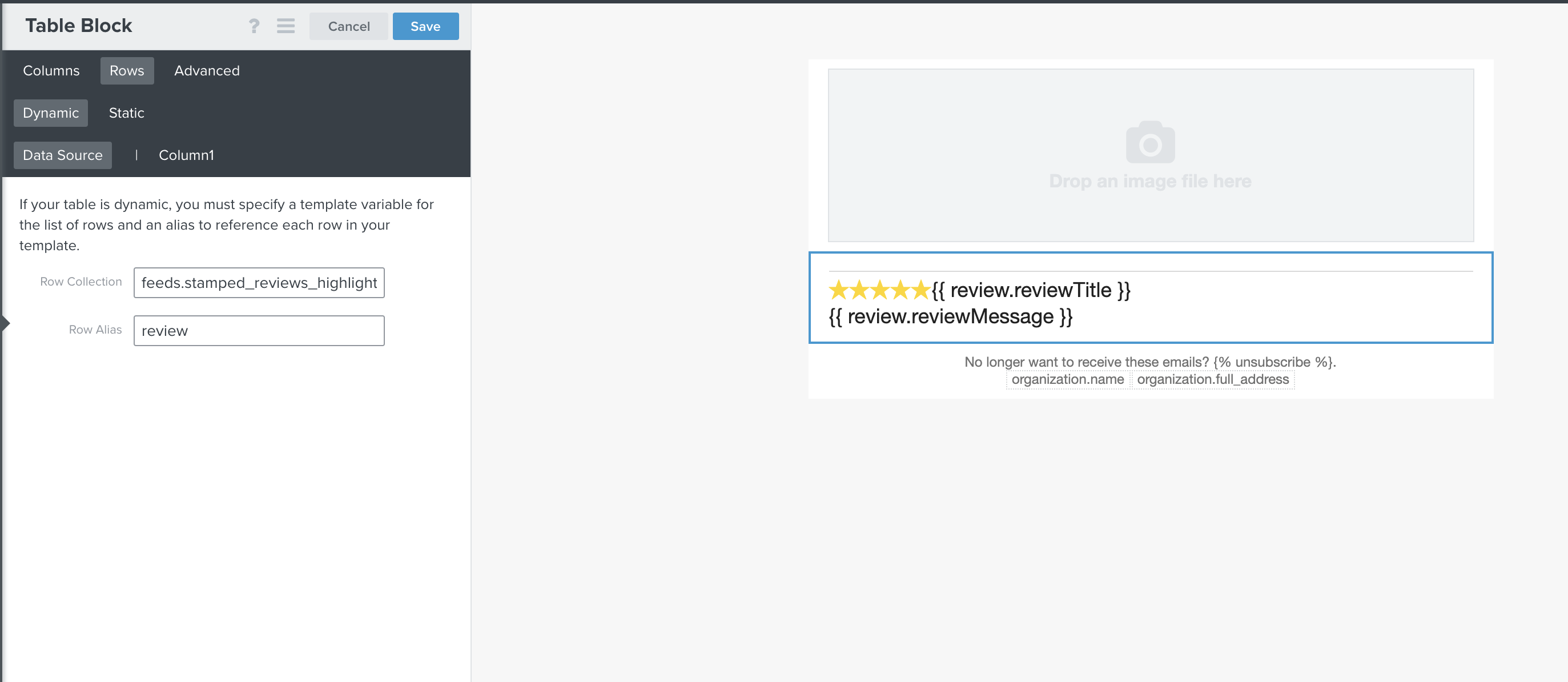Click the Table Block title
This screenshot has width=1568, height=682.
pyautogui.click(x=79, y=26)
